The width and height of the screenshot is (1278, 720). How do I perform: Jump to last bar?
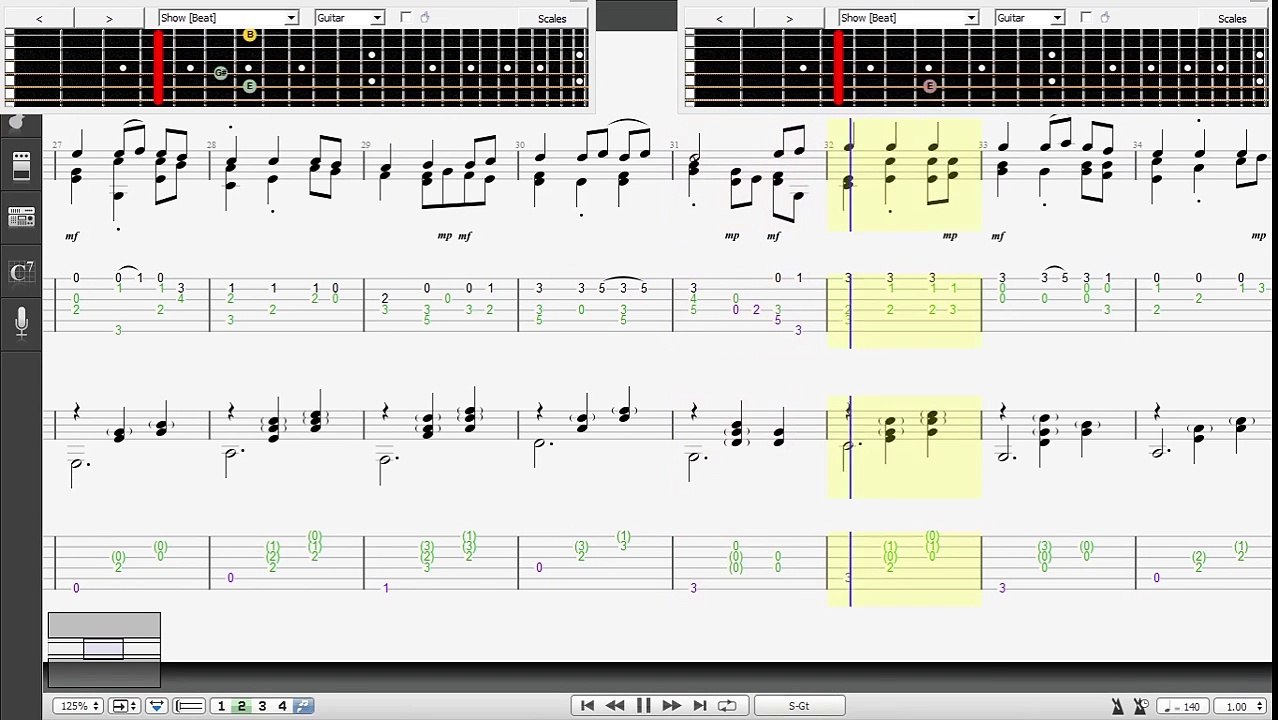(x=699, y=706)
